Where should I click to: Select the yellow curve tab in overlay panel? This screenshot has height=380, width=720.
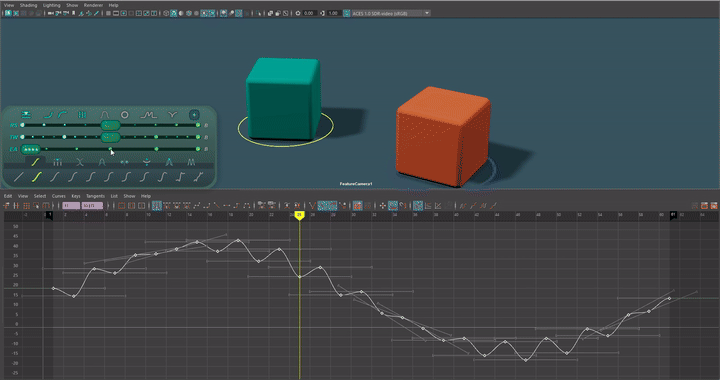coord(35,162)
